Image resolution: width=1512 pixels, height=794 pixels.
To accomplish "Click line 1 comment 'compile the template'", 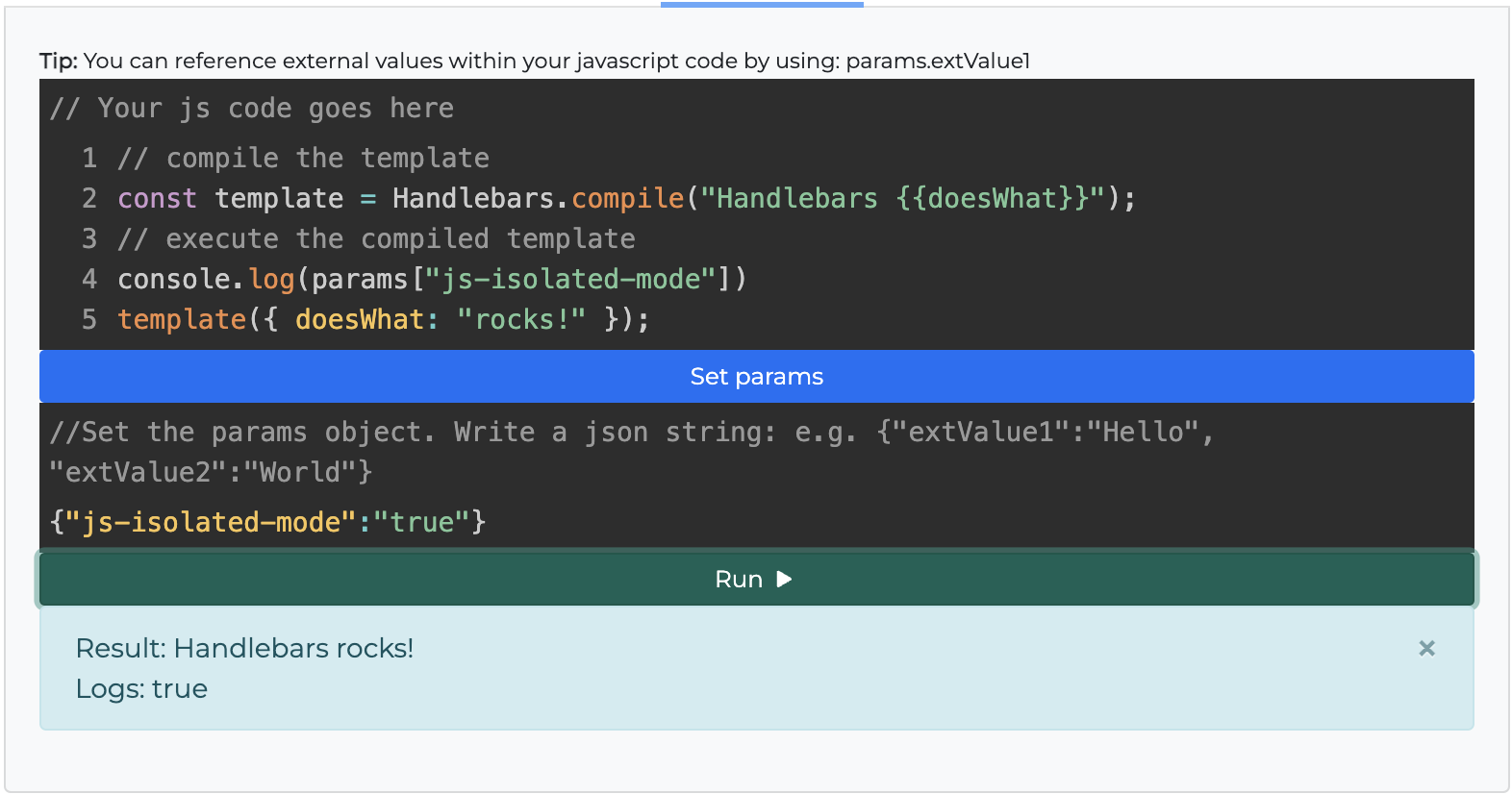I will pos(303,158).
